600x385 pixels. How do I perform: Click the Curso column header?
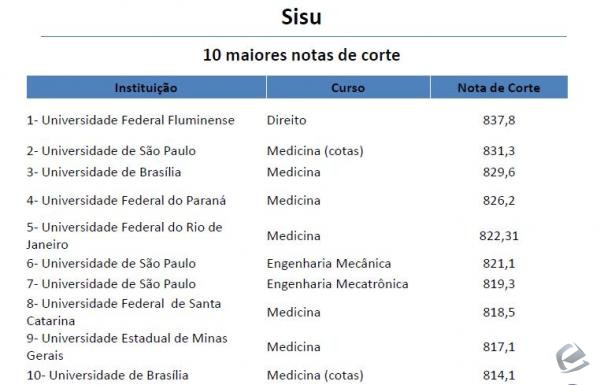pos(348,88)
